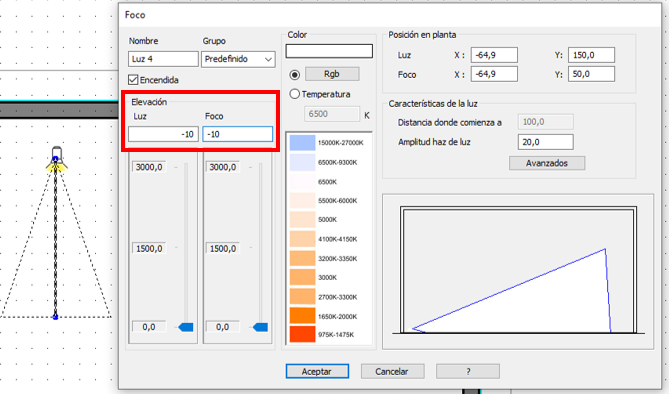Select the Temperatura radio button
669x394 pixels.
pyautogui.click(x=294, y=94)
